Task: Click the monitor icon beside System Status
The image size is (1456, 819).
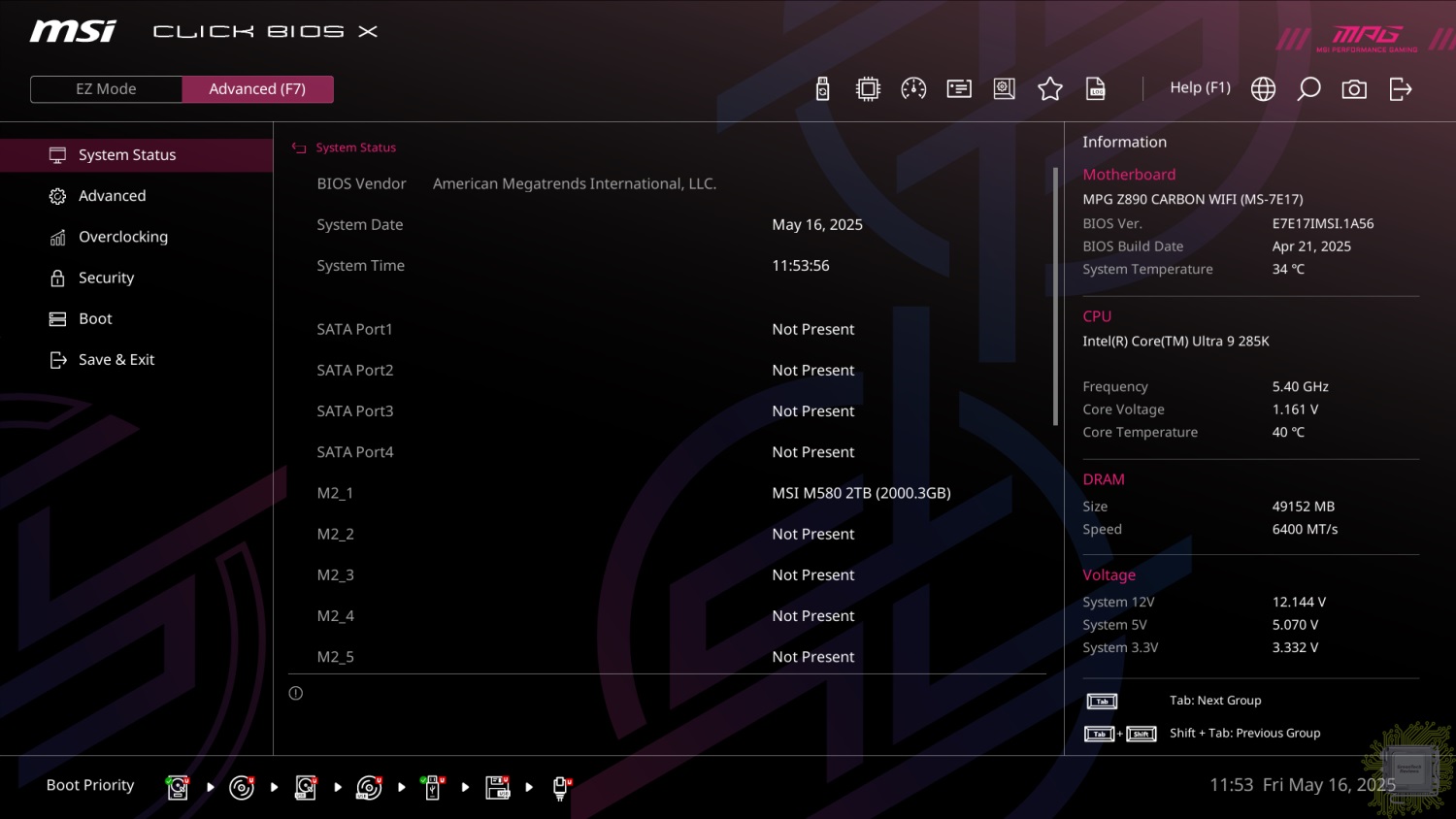Action: tap(57, 155)
